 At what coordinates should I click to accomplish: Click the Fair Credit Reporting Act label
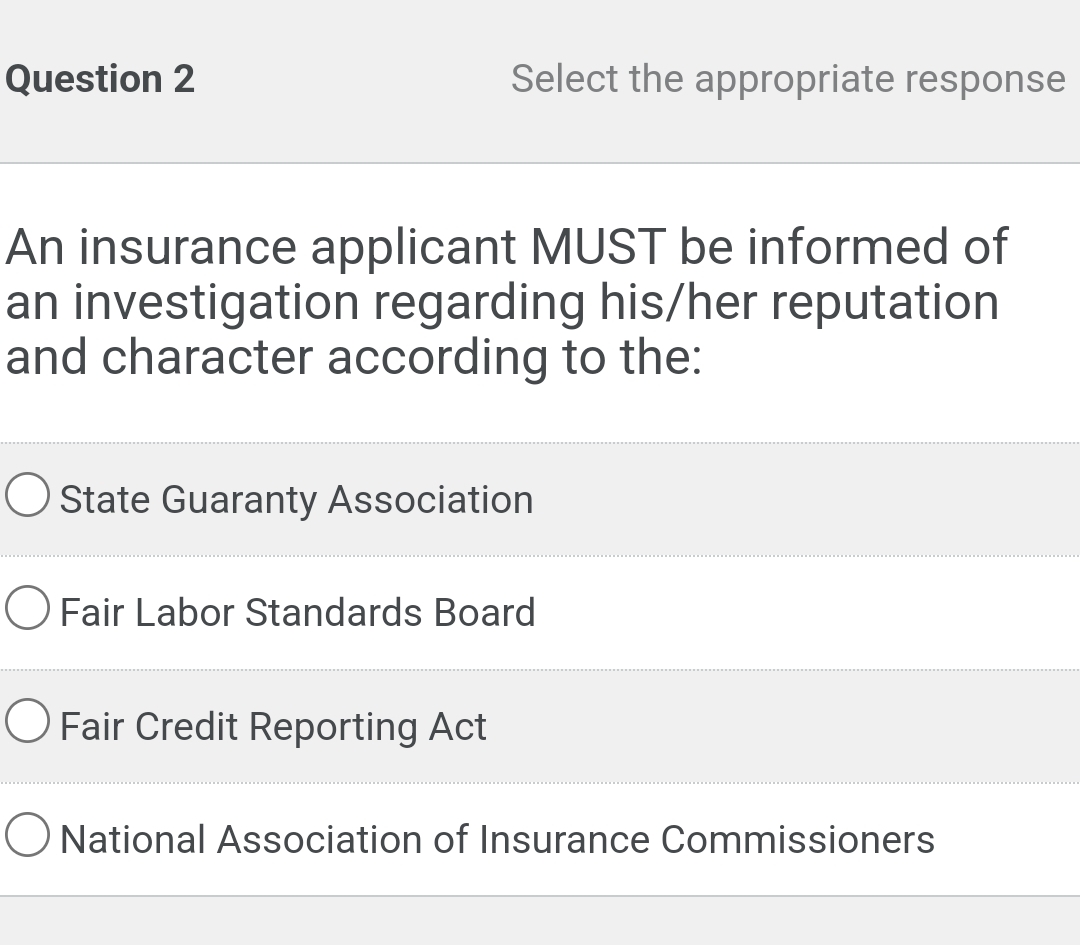point(273,726)
